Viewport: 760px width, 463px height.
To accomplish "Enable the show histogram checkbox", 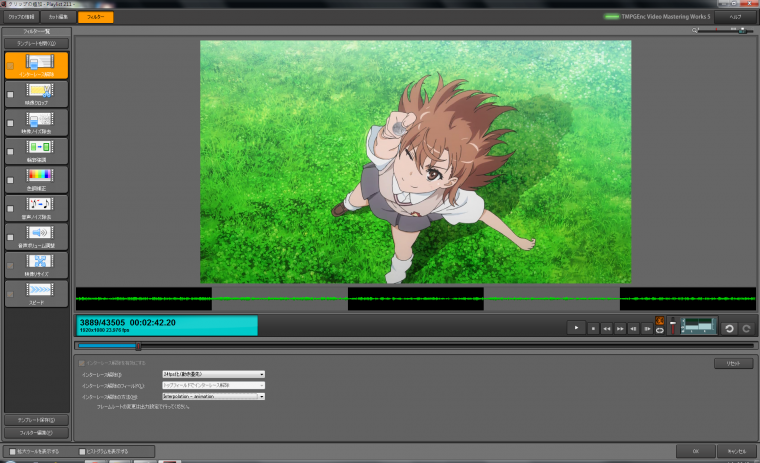I will pos(82,452).
